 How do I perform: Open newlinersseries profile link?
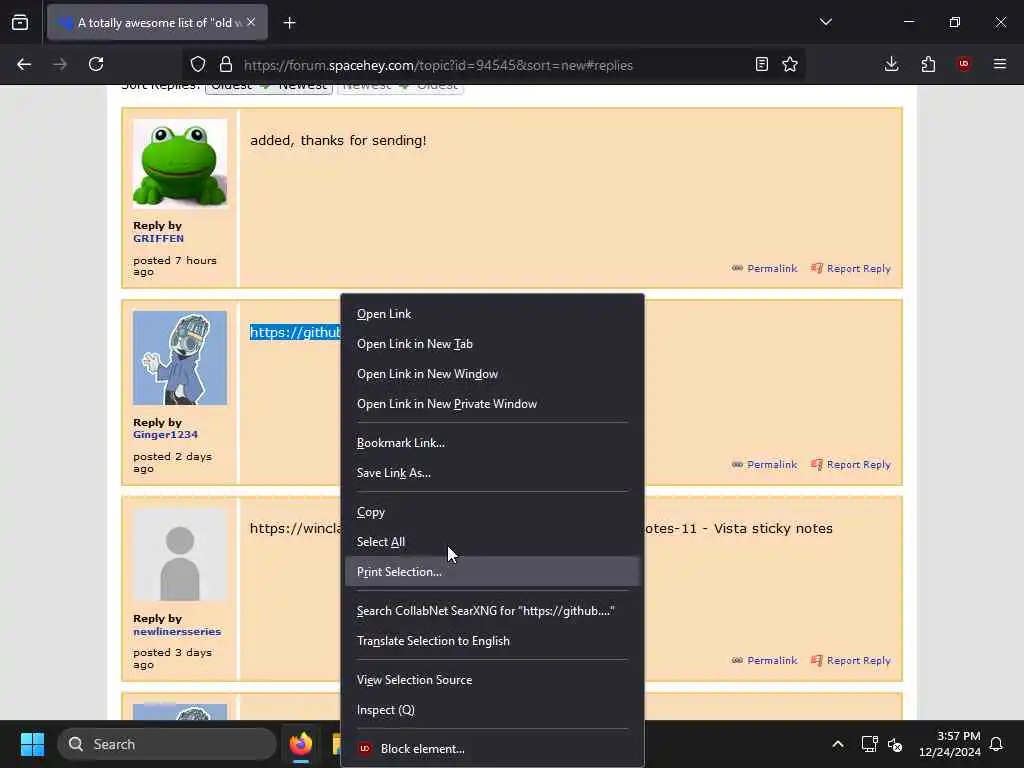[x=177, y=632]
